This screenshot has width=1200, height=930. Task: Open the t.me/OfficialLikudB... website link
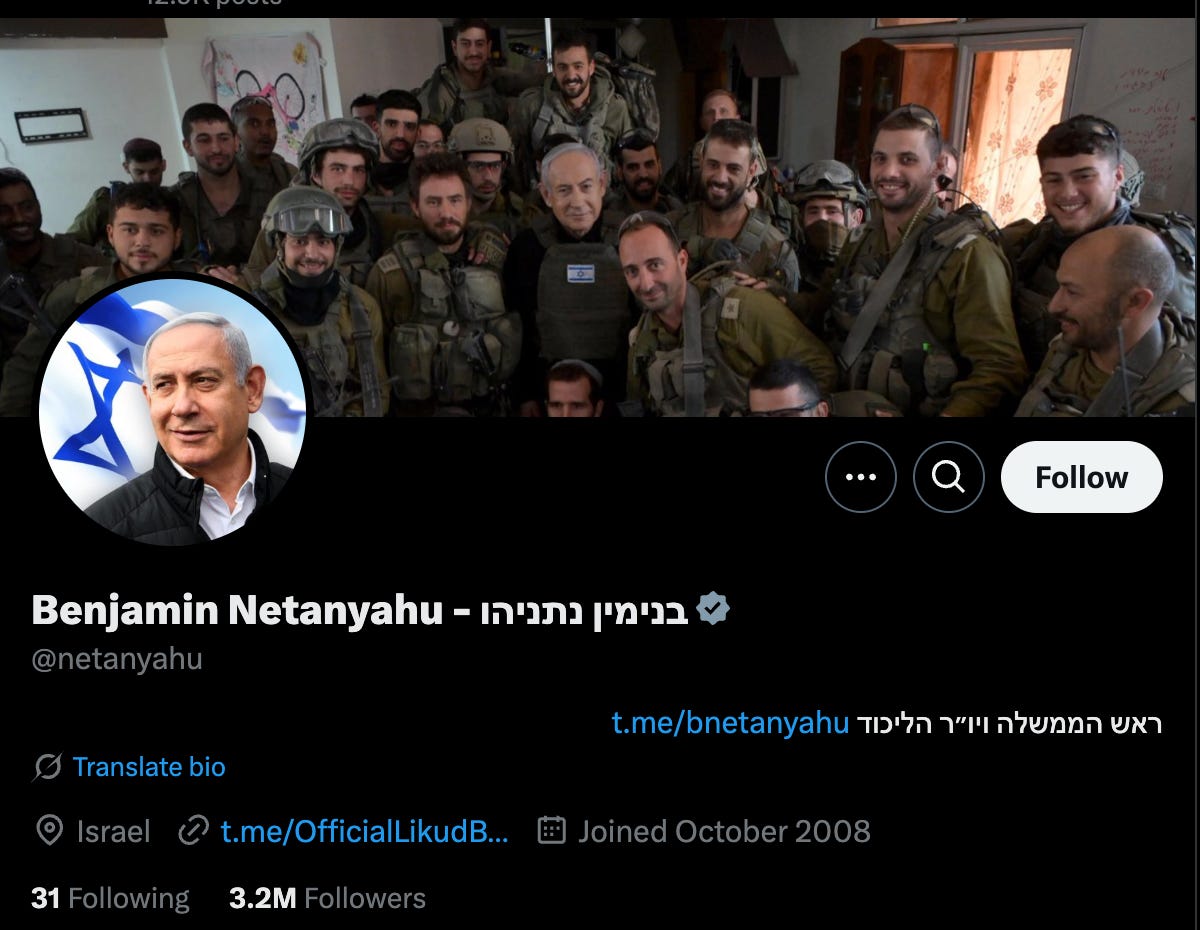coord(364,831)
